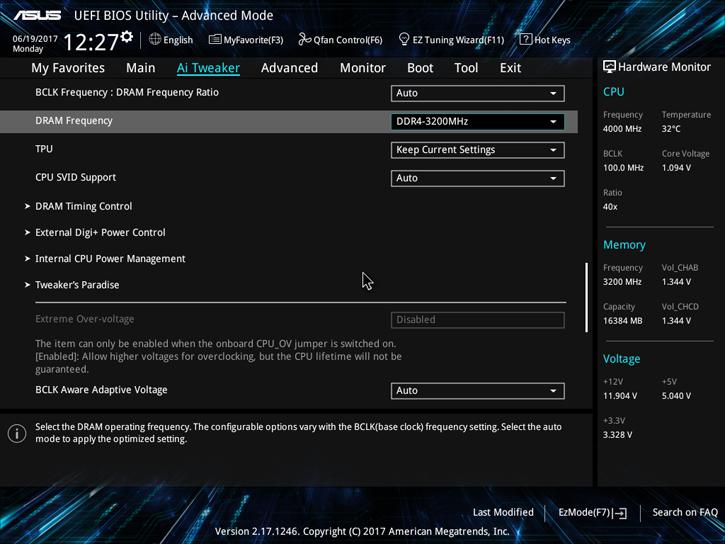This screenshot has height=544, width=725.
Task: Open the Tool tab
Action: 466,68
